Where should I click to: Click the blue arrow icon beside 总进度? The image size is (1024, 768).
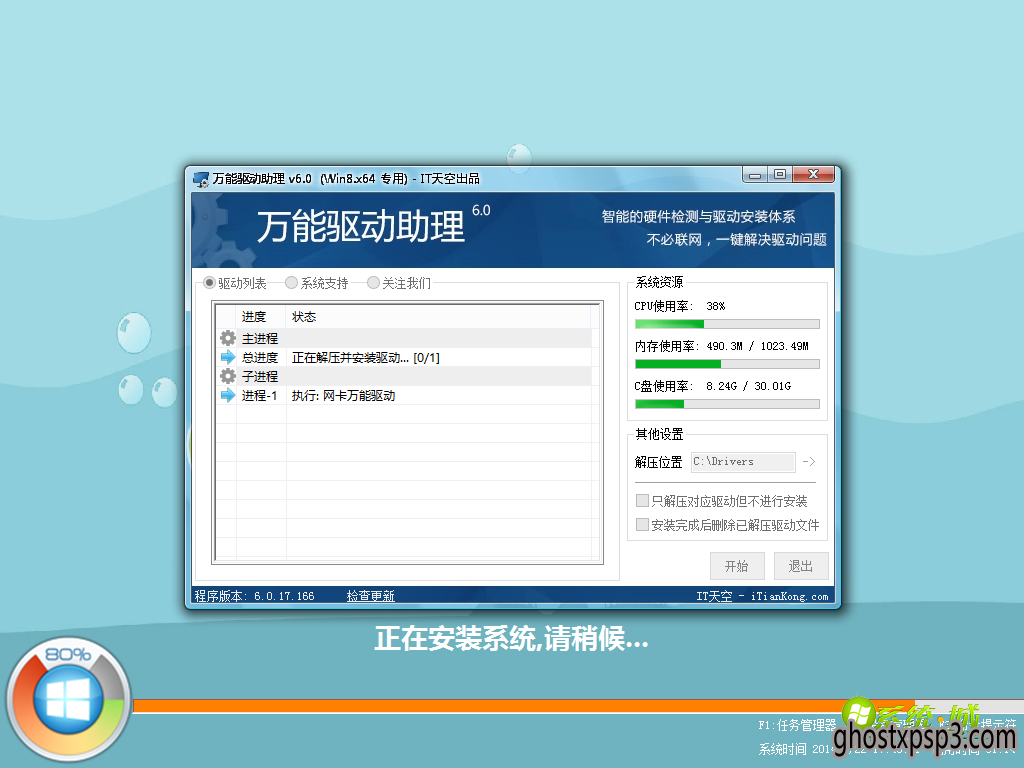228,357
